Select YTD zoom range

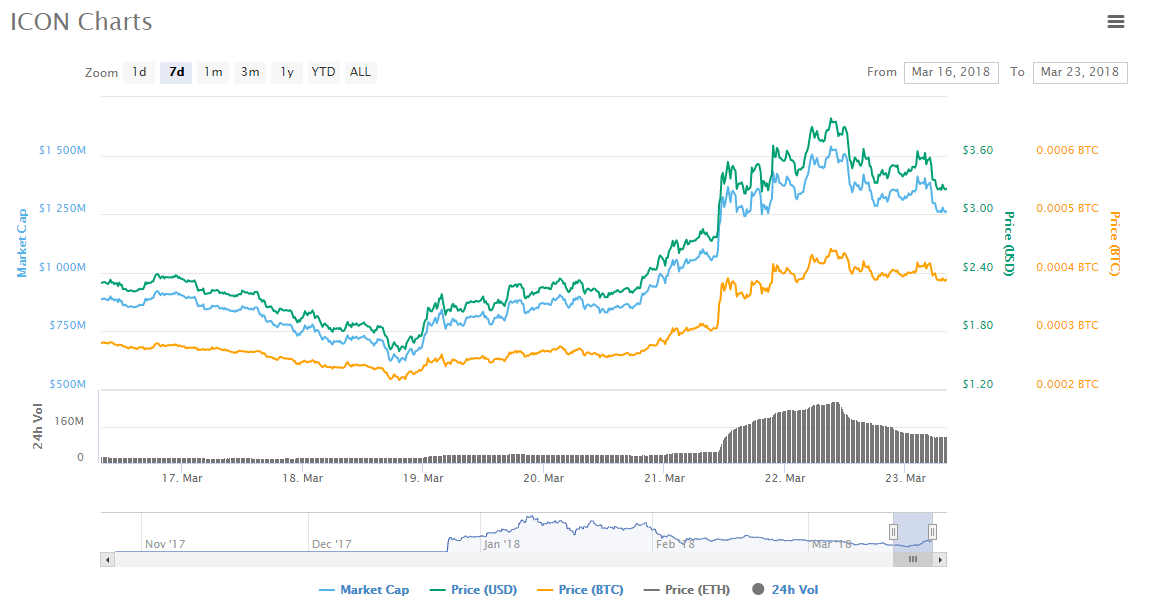coord(323,72)
